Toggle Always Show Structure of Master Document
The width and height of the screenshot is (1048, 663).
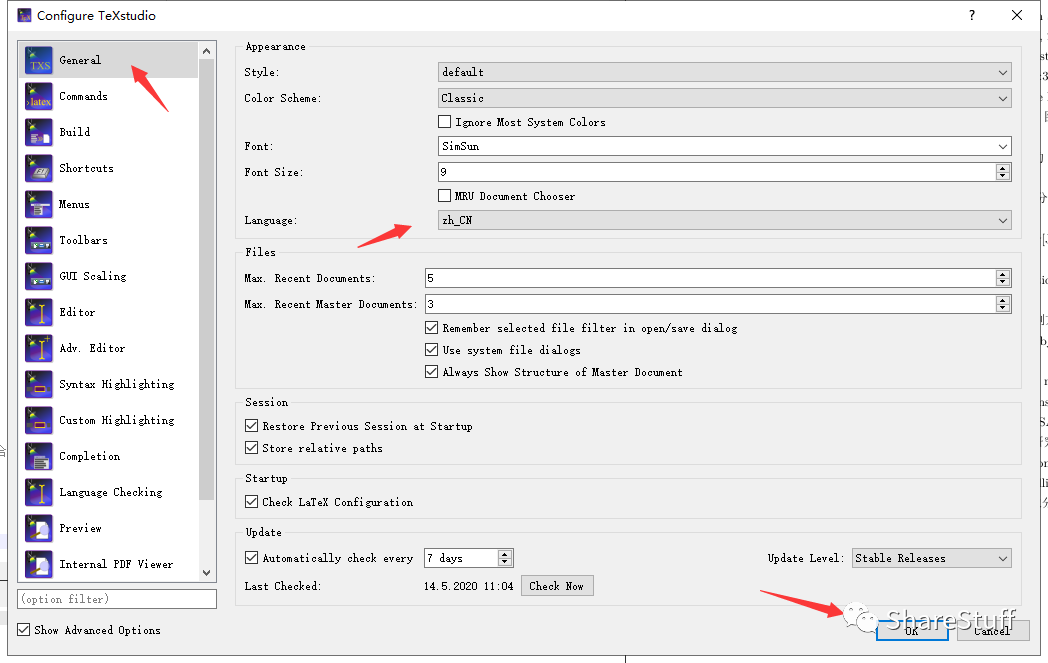(432, 372)
